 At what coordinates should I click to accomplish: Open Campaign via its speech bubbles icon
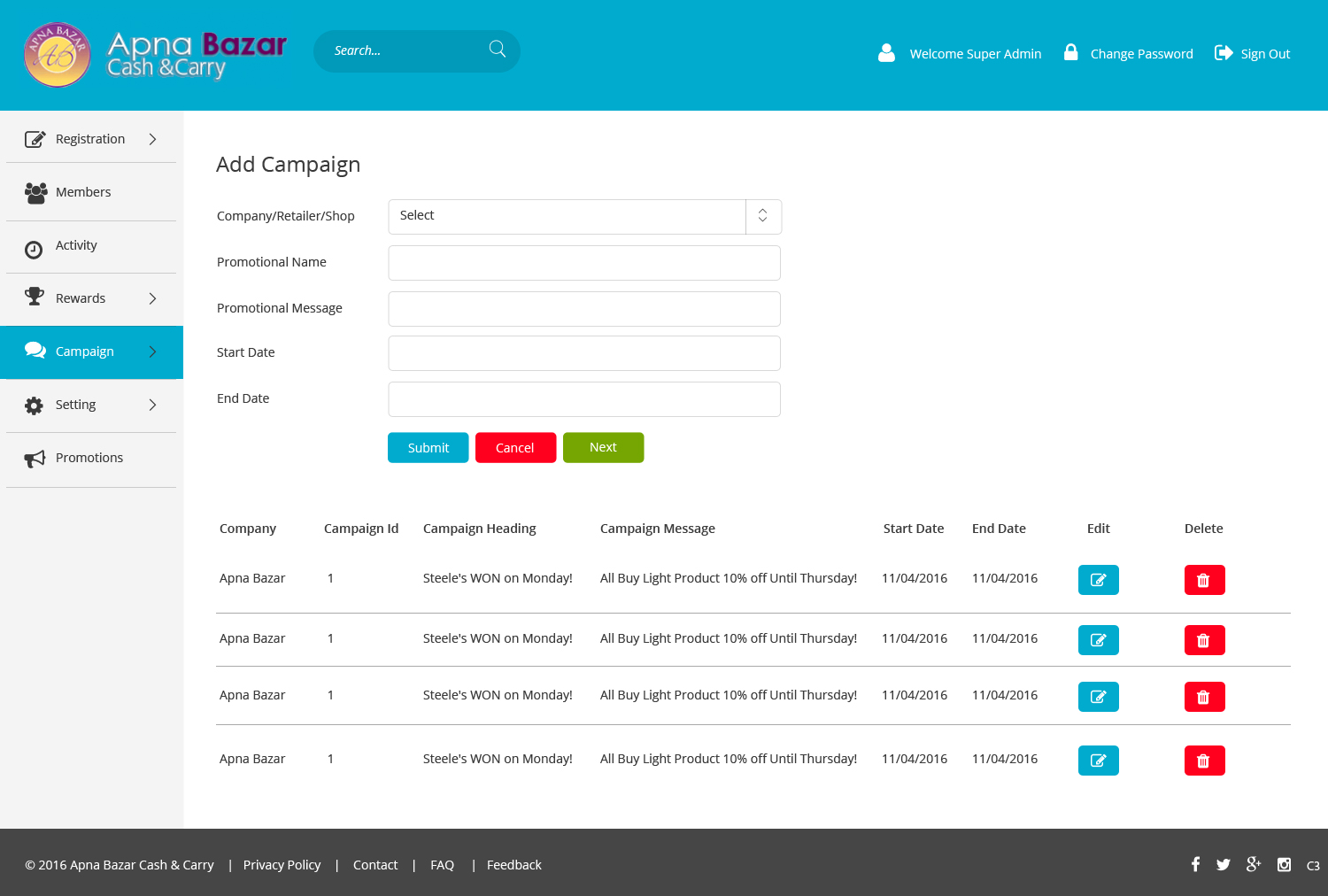pos(35,351)
